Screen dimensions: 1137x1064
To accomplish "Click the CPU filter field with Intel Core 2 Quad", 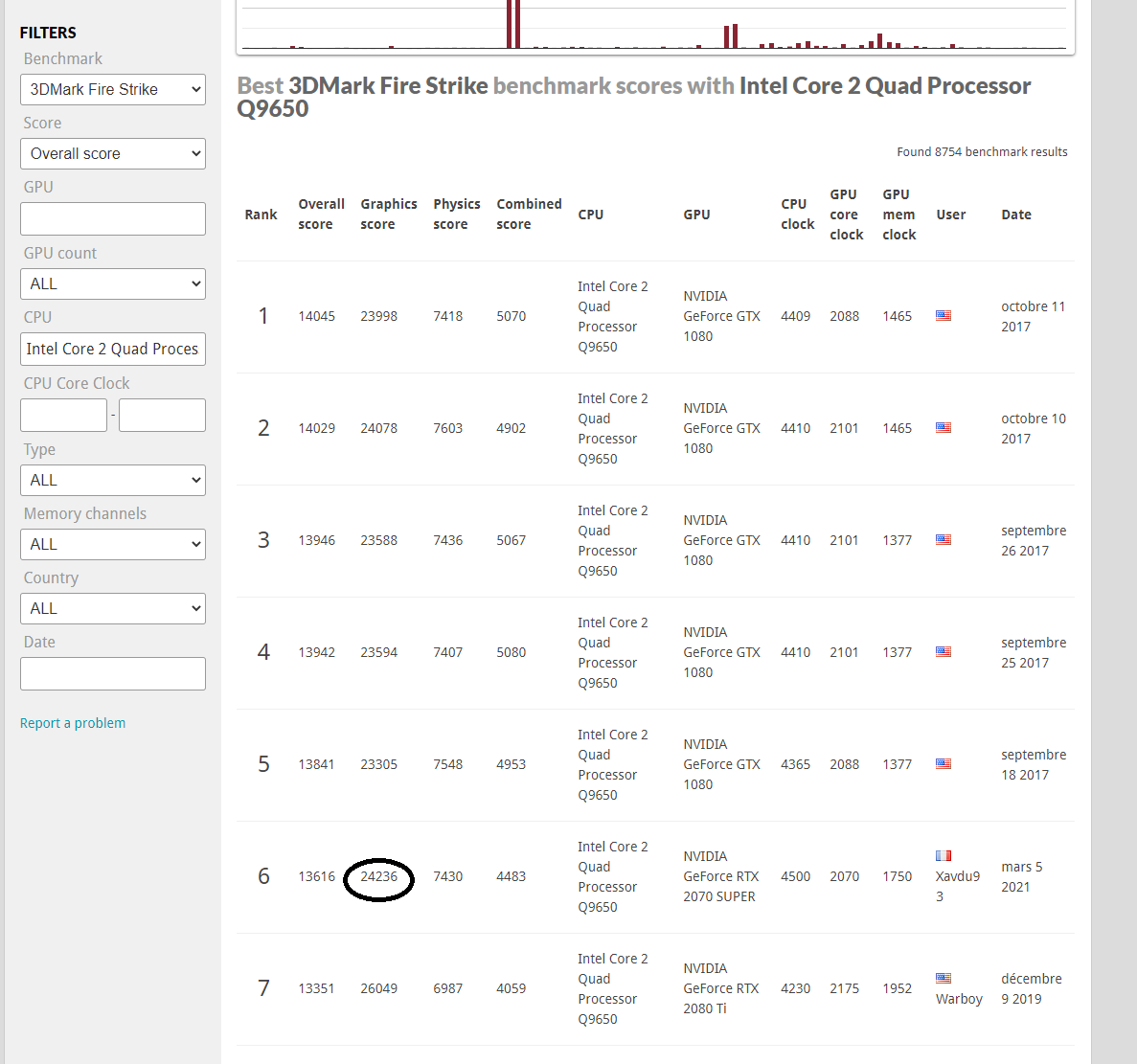I will (x=113, y=350).
